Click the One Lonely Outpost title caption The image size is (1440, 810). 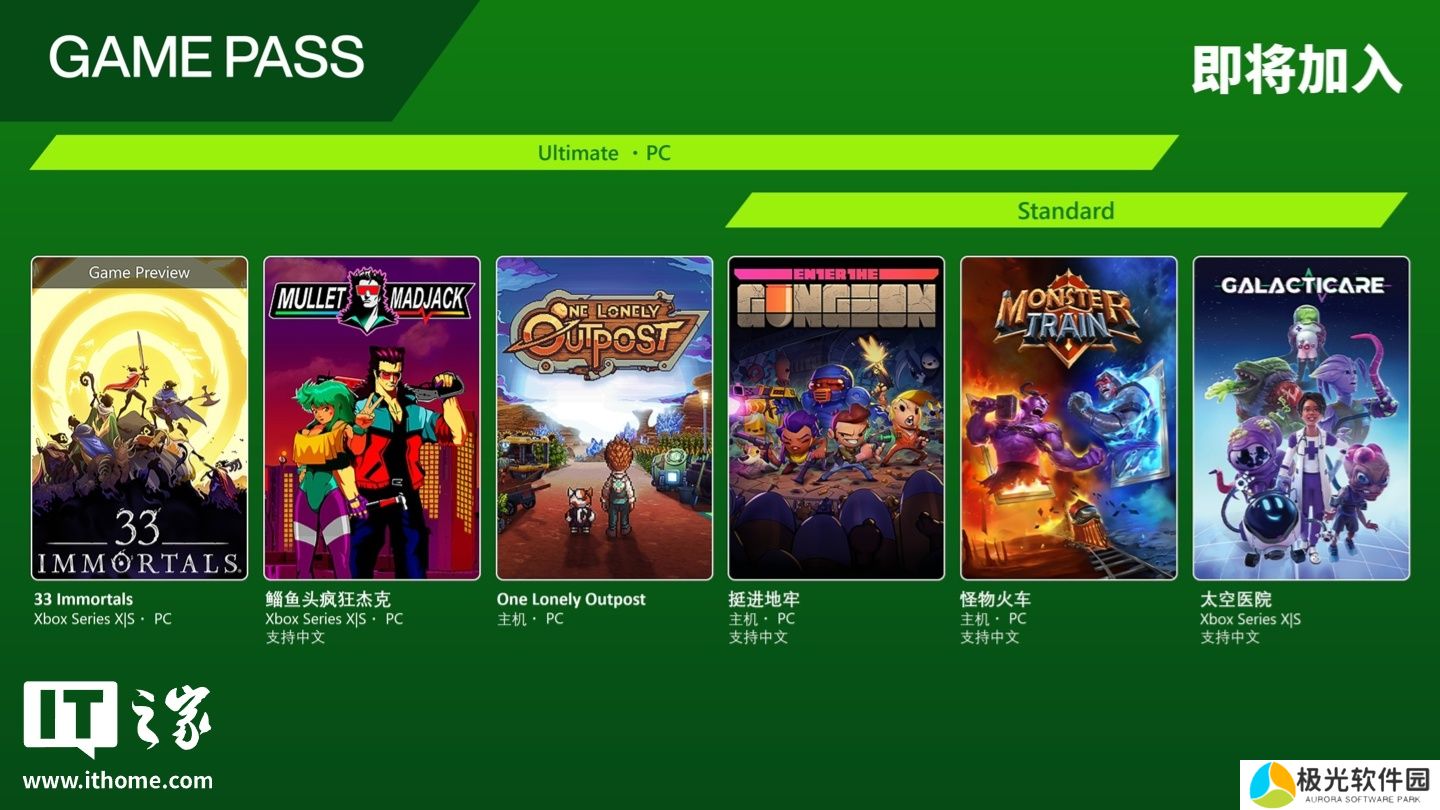[571, 599]
